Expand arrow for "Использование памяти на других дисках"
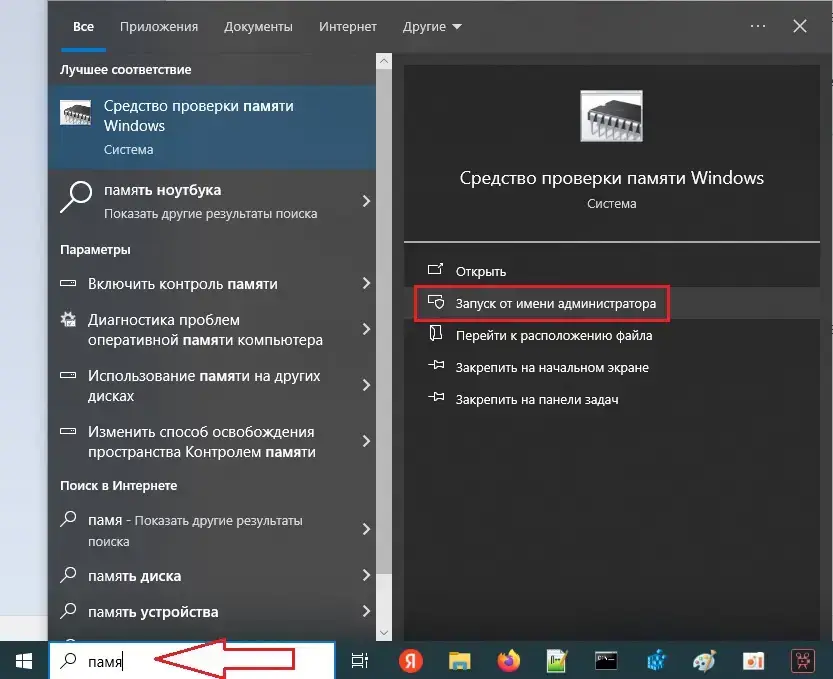This screenshot has height=679, width=833. tap(366, 385)
